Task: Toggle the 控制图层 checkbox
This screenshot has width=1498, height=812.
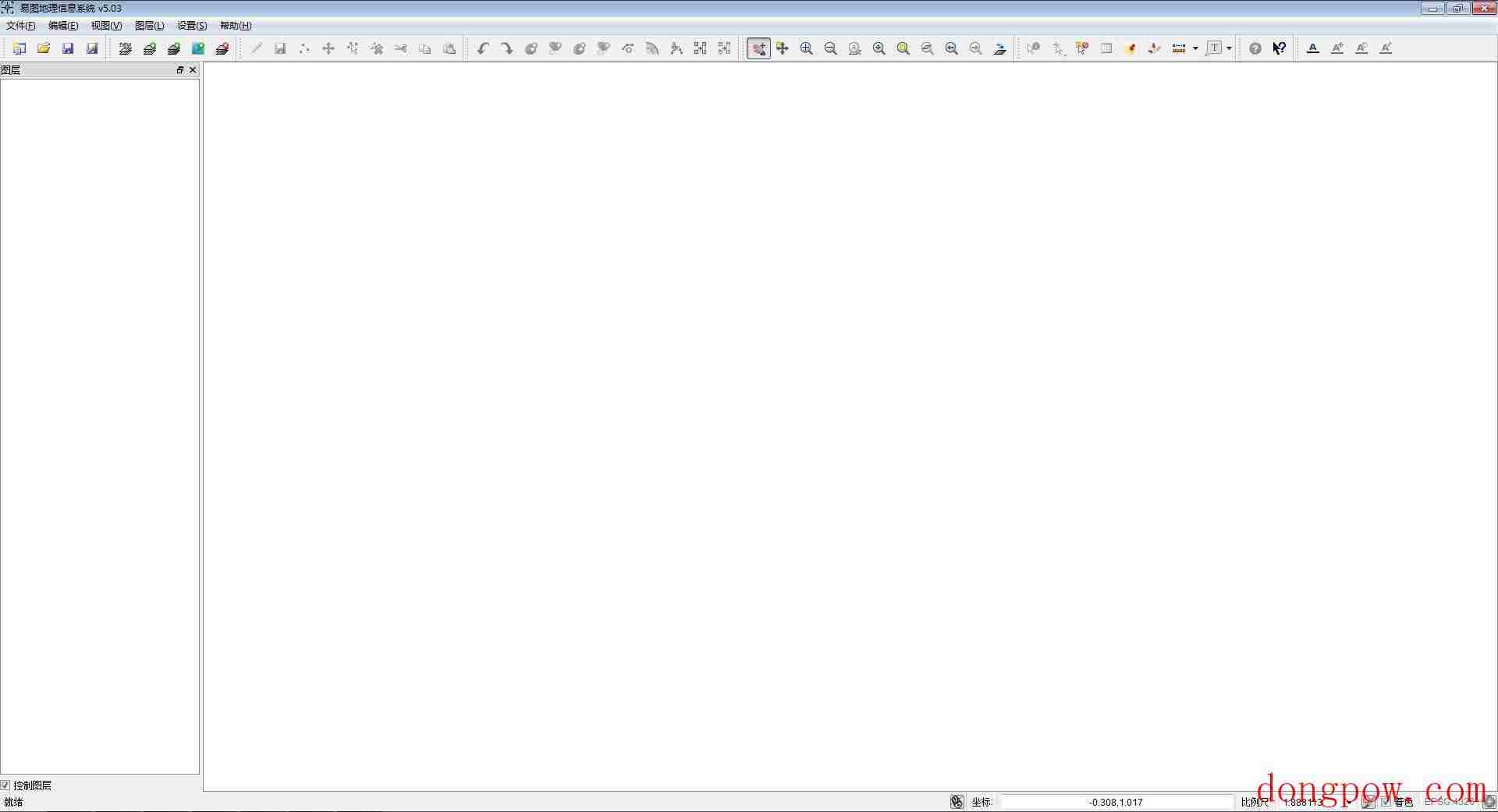Action: click(5, 785)
